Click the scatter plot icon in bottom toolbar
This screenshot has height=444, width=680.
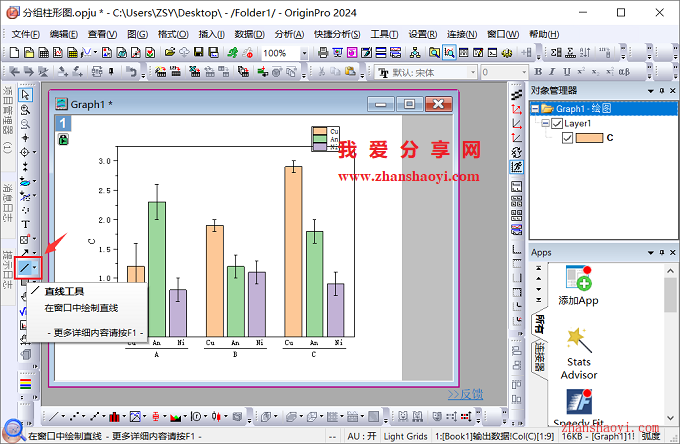[x=74, y=417]
